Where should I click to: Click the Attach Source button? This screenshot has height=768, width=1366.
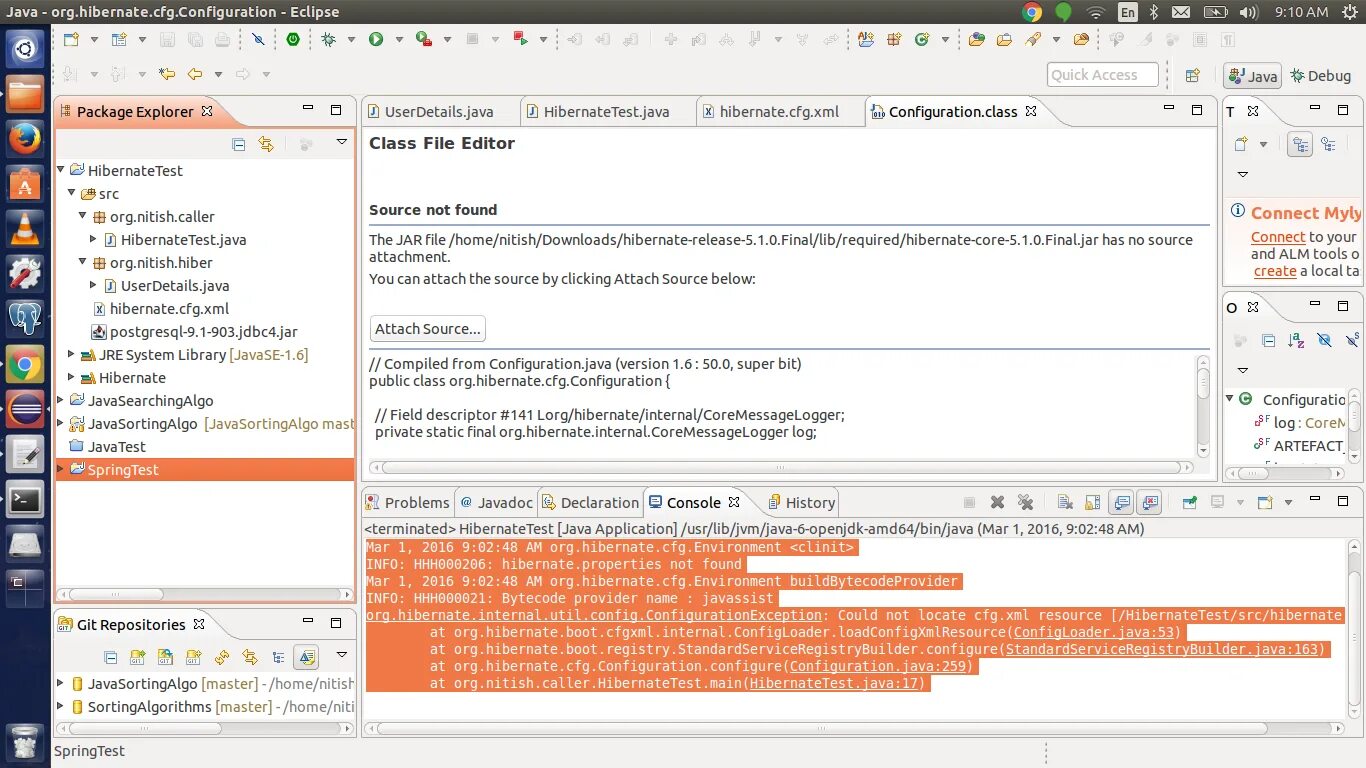(428, 328)
